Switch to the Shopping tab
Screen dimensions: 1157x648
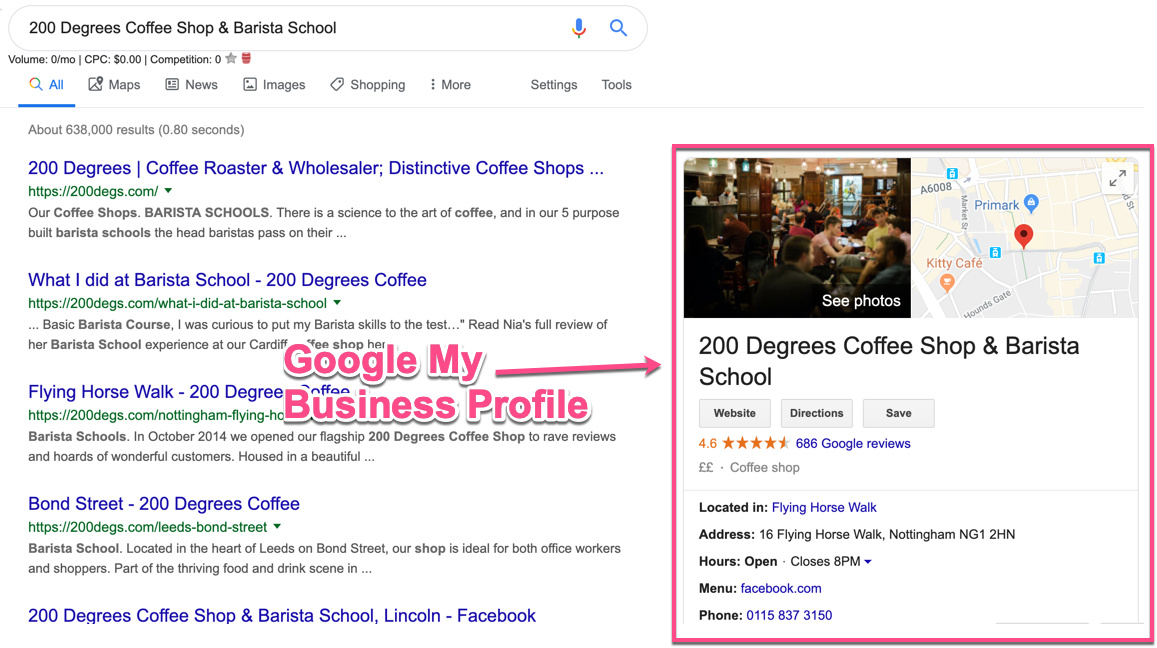(367, 85)
